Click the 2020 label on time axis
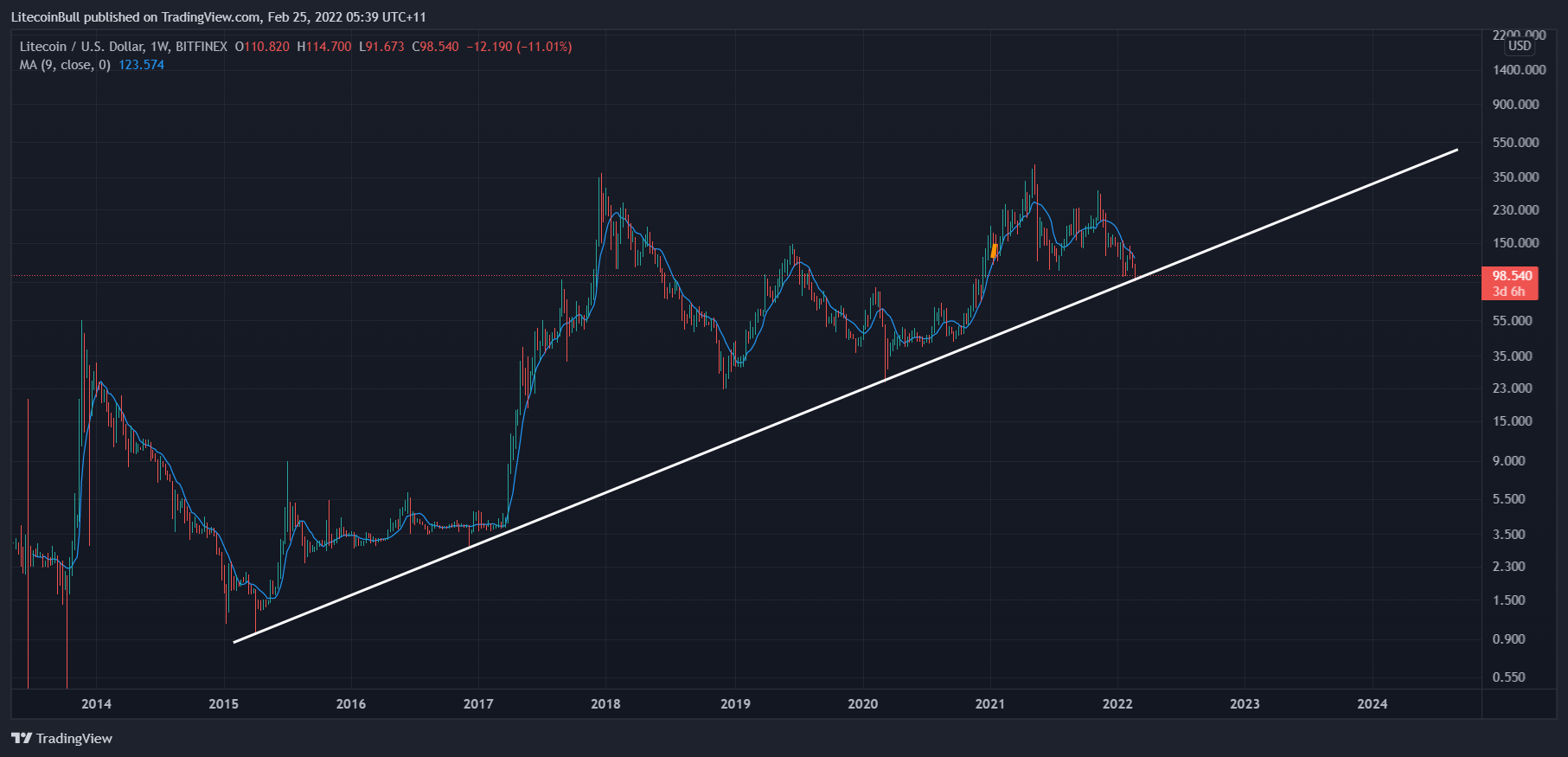The height and width of the screenshot is (757, 1568). pyautogui.click(x=862, y=703)
